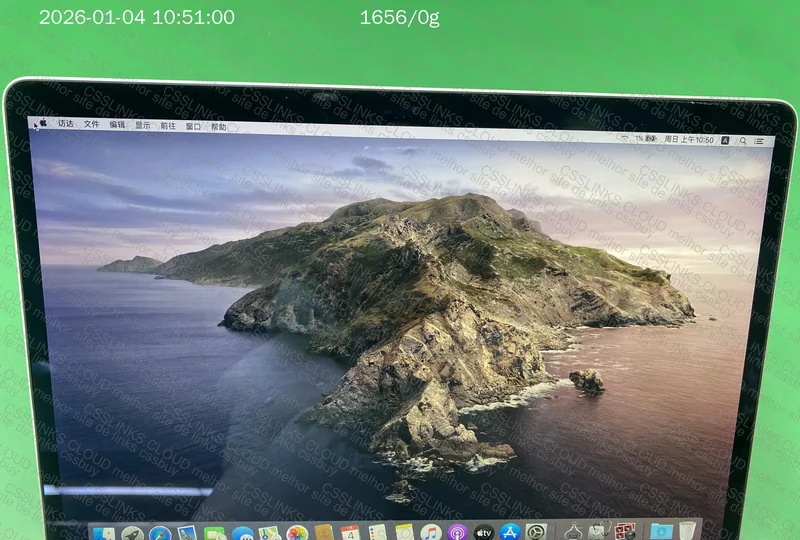Open Notification Center list icon
Screen dimensions: 800x540
759,141
